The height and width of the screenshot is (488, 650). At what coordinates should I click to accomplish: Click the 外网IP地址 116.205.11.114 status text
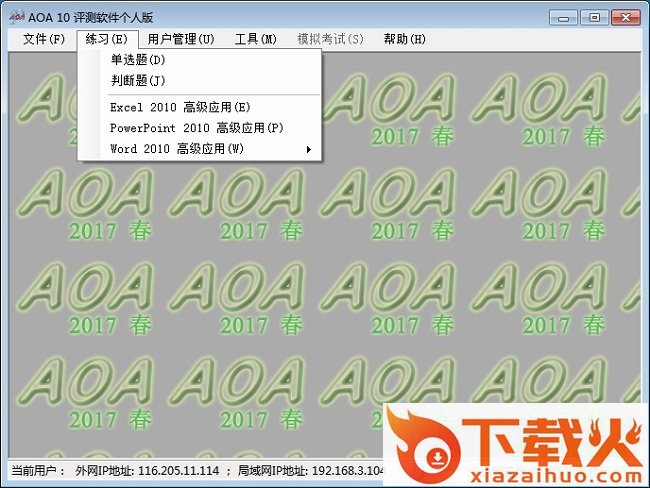147,471
